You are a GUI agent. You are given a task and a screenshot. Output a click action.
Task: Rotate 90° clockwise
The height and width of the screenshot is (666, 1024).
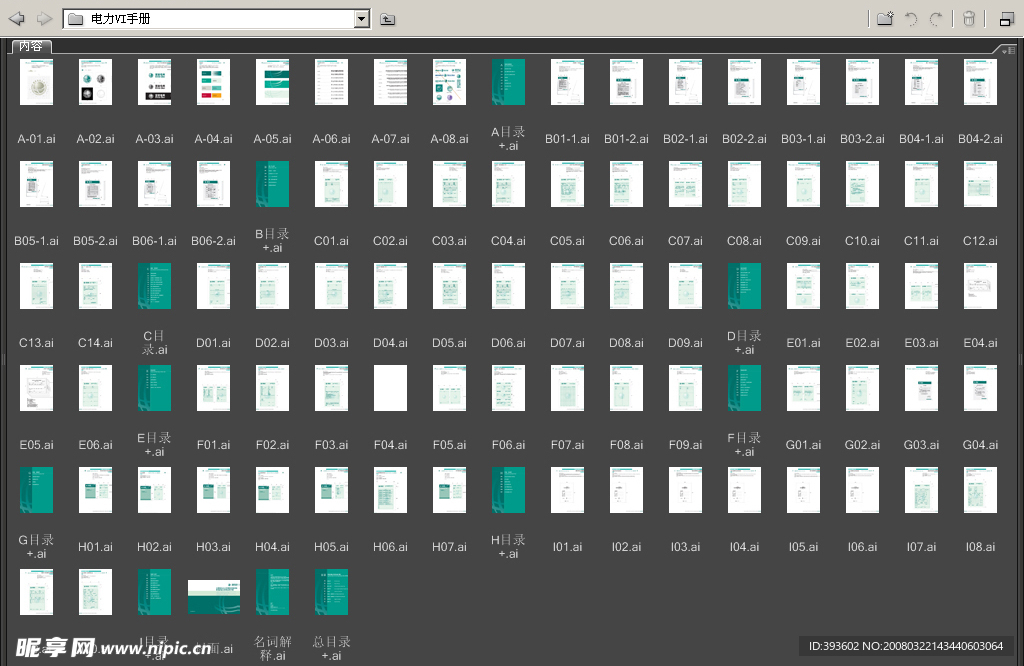click(x=936, y=19)
